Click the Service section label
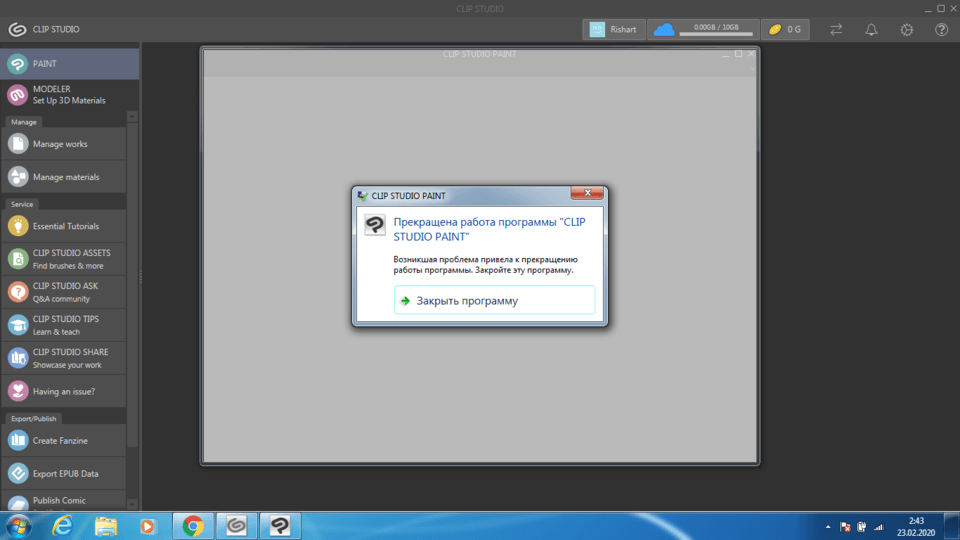This screenshot has height=540, width=960. coord(22,204)
